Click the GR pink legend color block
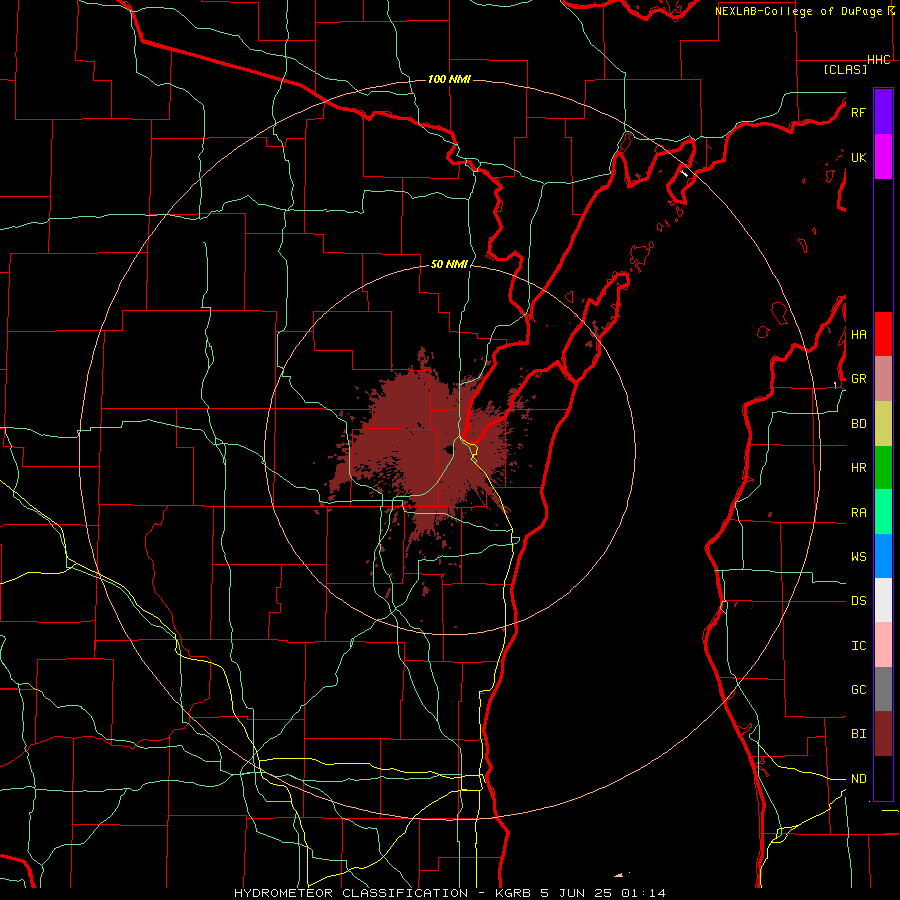The image size is (900, 900). [x=883, y=379]
